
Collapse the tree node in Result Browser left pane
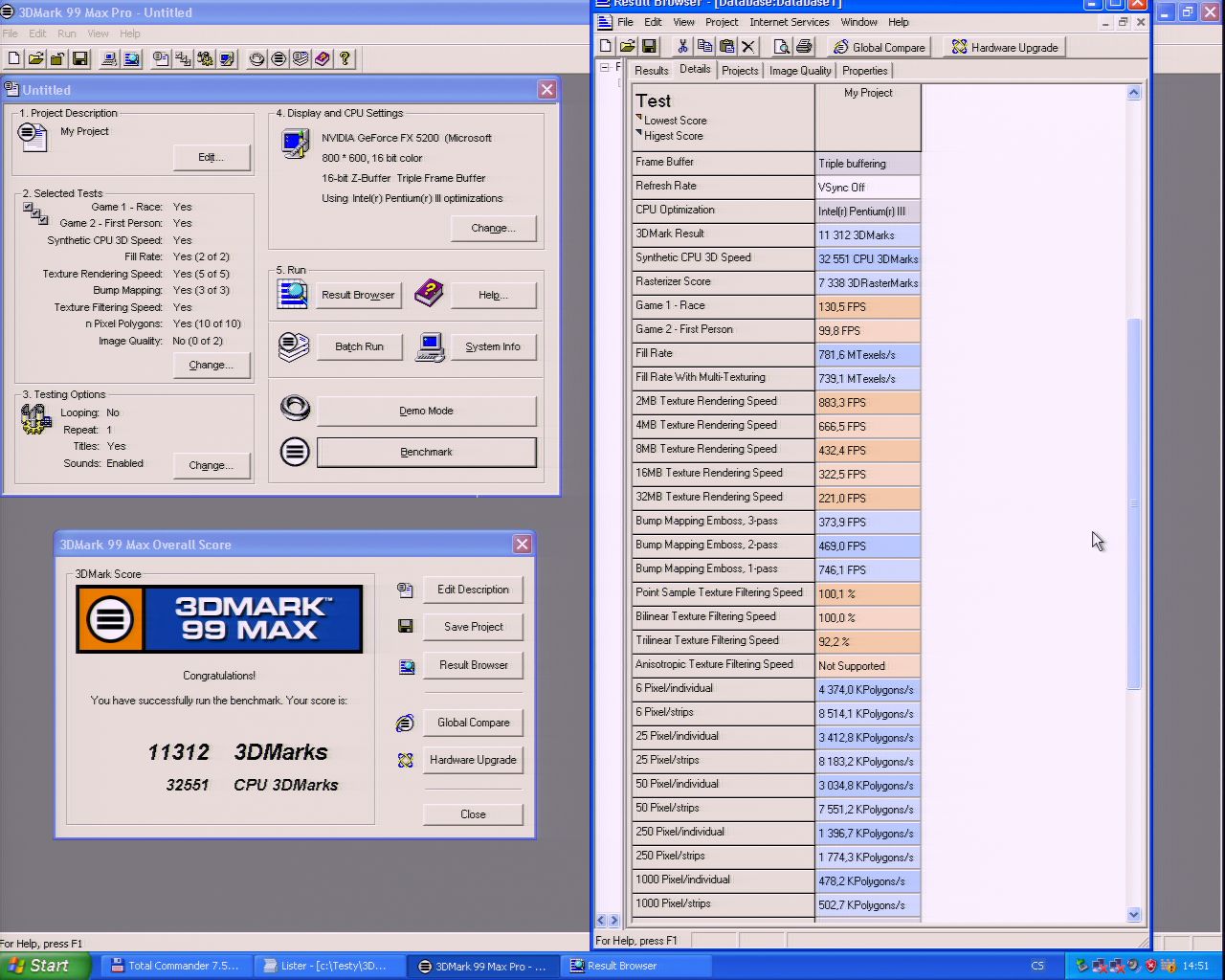click(x=605, y=68)
